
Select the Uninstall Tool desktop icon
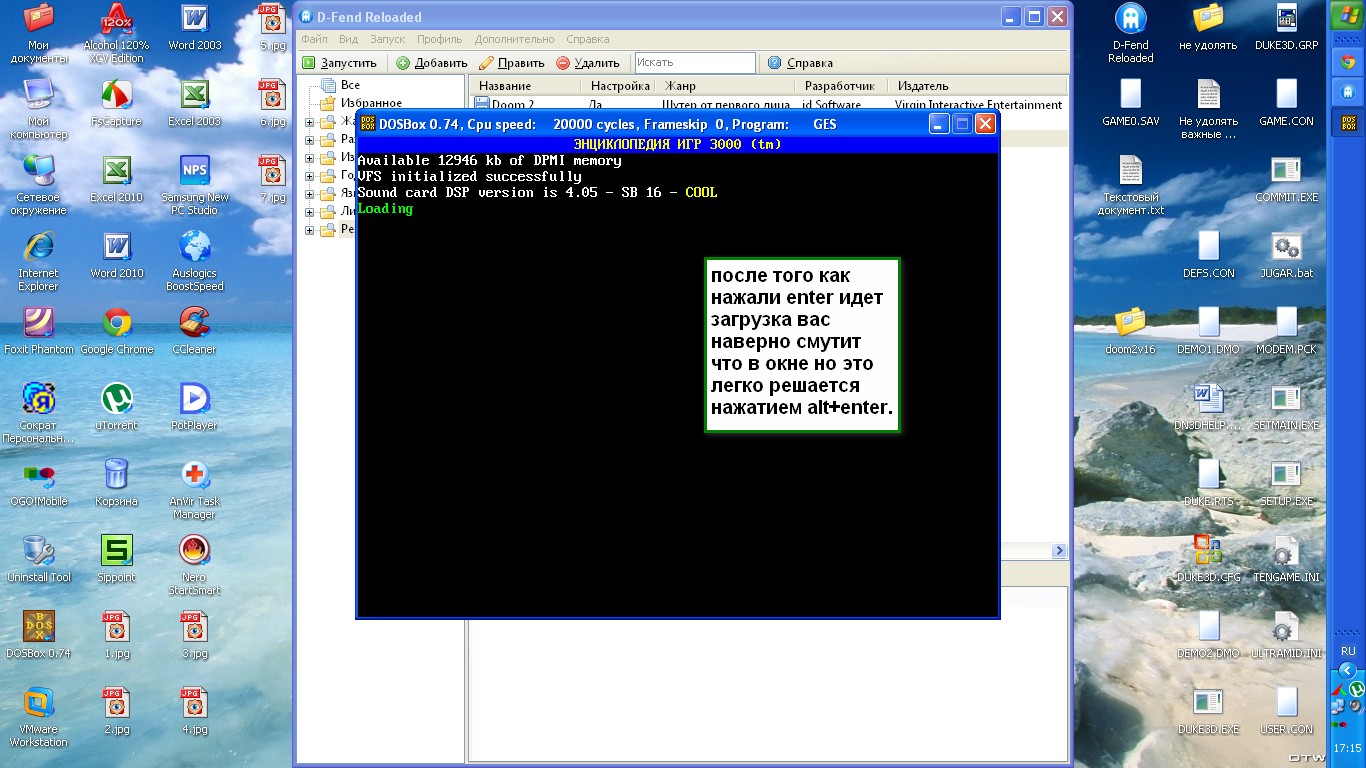pyautogui.click(x=39, y=560)
